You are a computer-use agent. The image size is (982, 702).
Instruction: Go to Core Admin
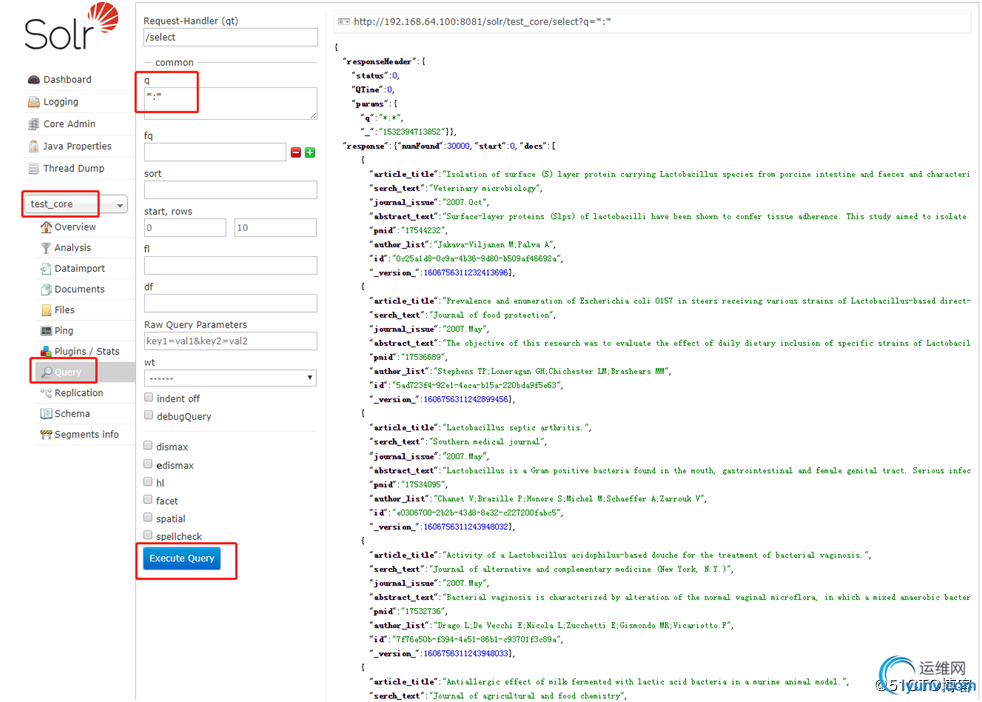pos(70,124)
